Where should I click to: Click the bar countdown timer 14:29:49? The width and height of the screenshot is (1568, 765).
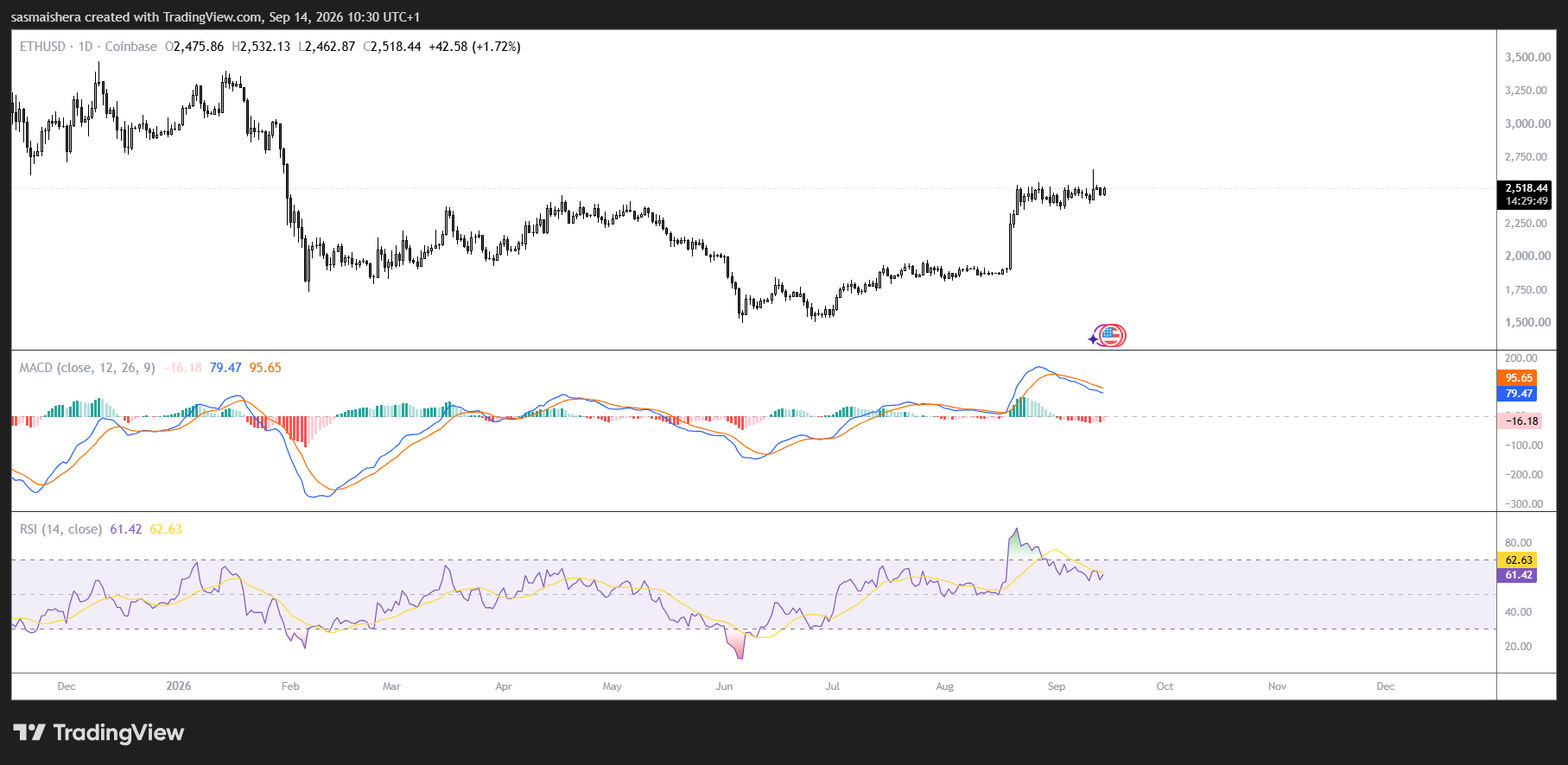pyautogui.click(x=1527, y=201)
